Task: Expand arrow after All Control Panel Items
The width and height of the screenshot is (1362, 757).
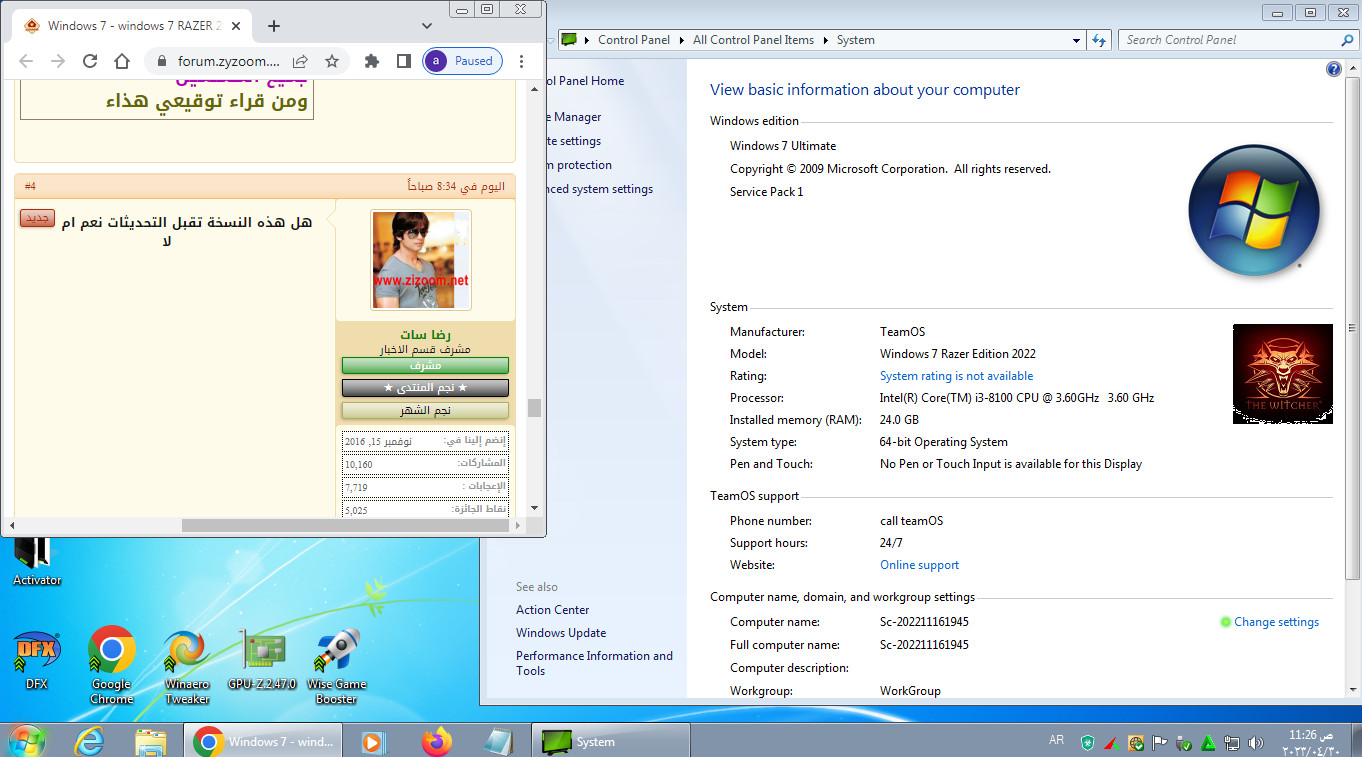Action: click(x=825, y=40)
